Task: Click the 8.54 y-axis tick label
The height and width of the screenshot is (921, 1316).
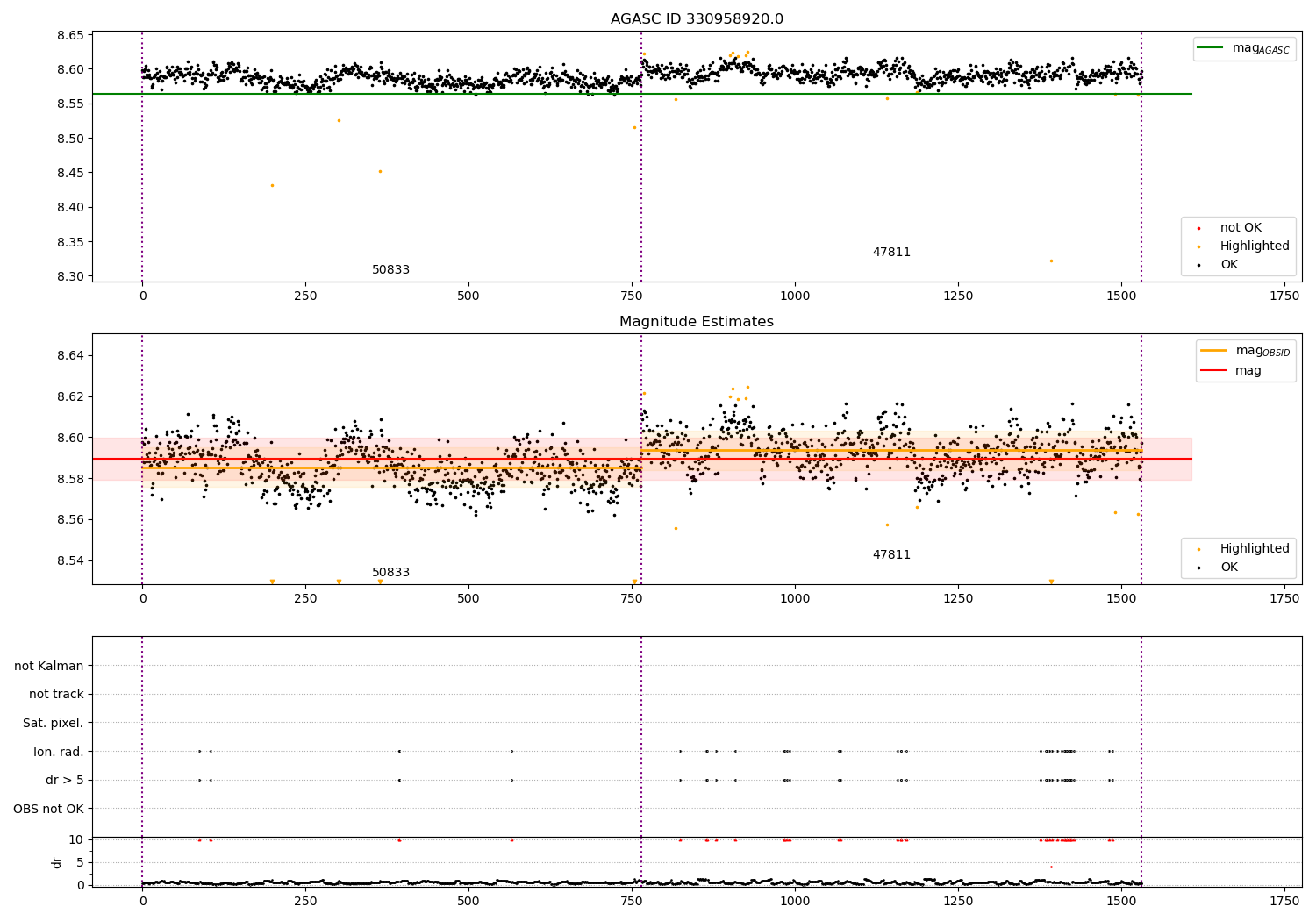Action: pos(70,561)
